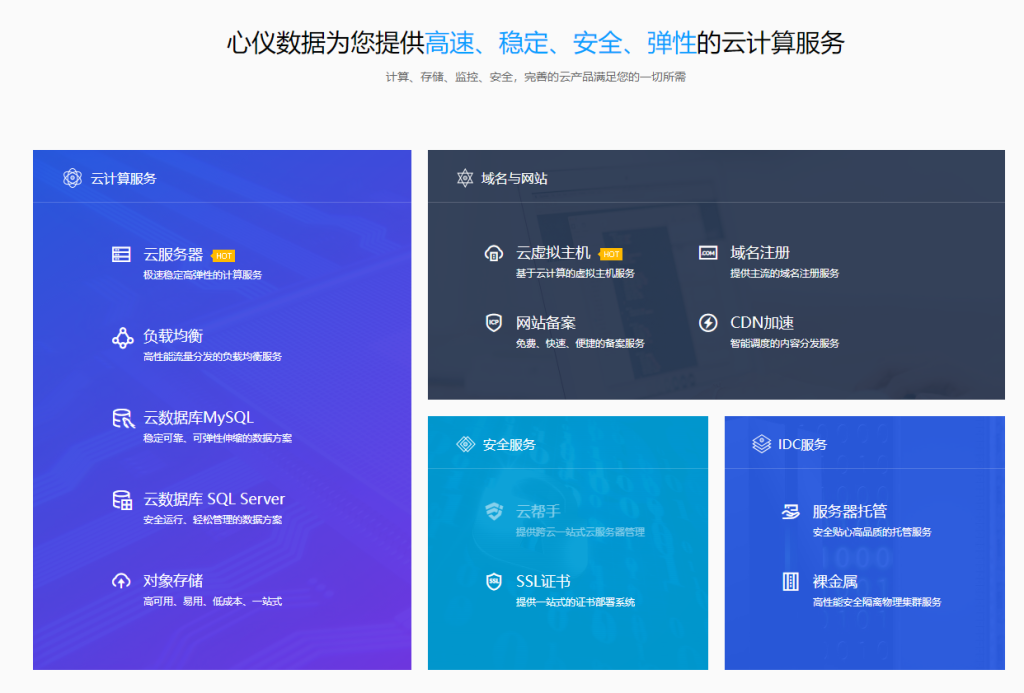Click the hand icon beside 服务器托管
Image resolution: width=1024 pixels, height=693 pixels.
(x=791, y=511)
